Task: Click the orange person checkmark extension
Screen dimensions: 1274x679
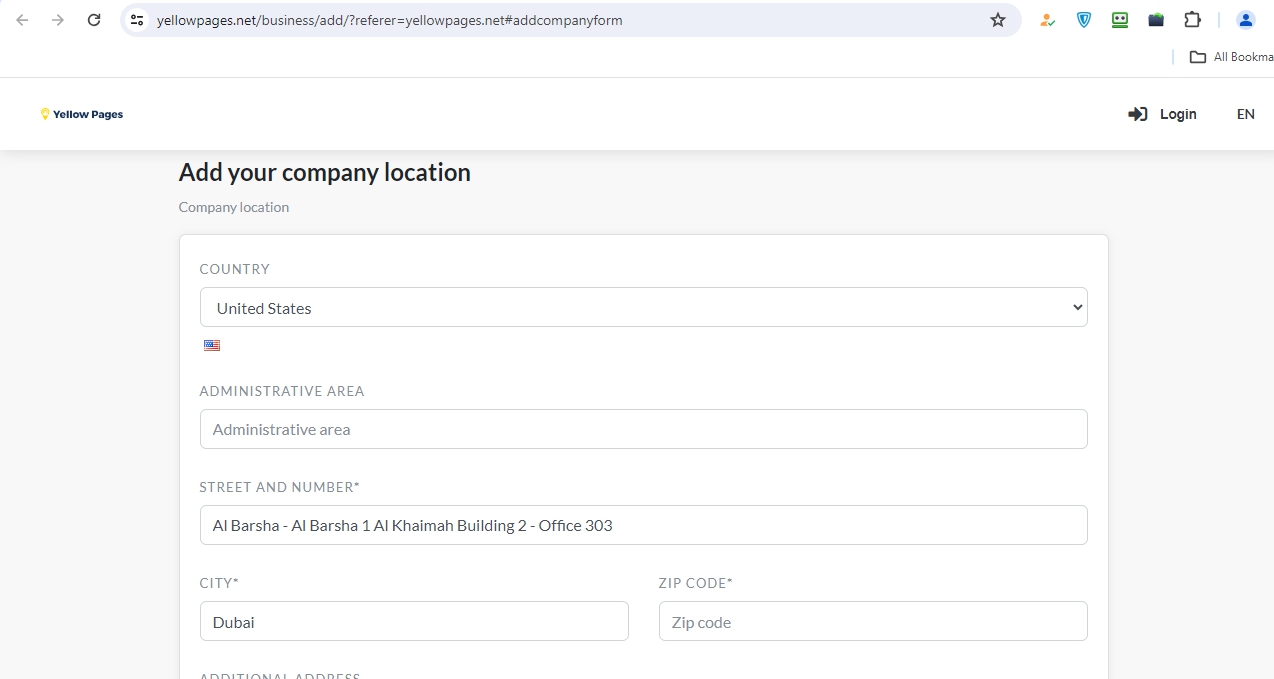Action: [x=1047, y=20]
